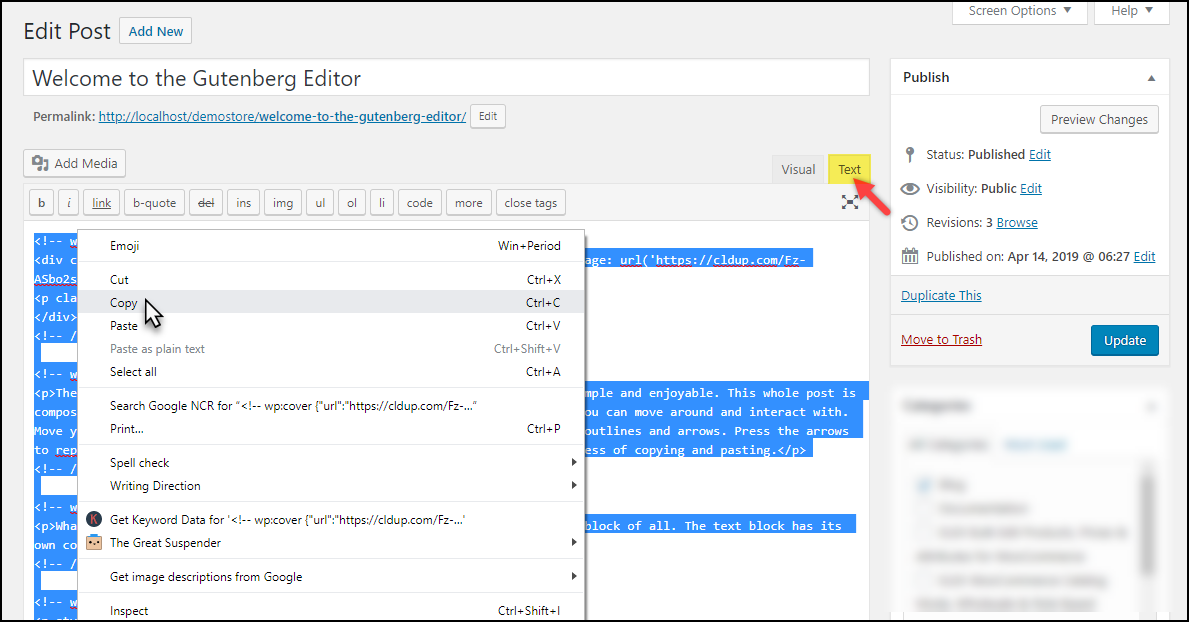Click the Update button
Viewport: 1189px width, 622px height.
point(1125,340)
